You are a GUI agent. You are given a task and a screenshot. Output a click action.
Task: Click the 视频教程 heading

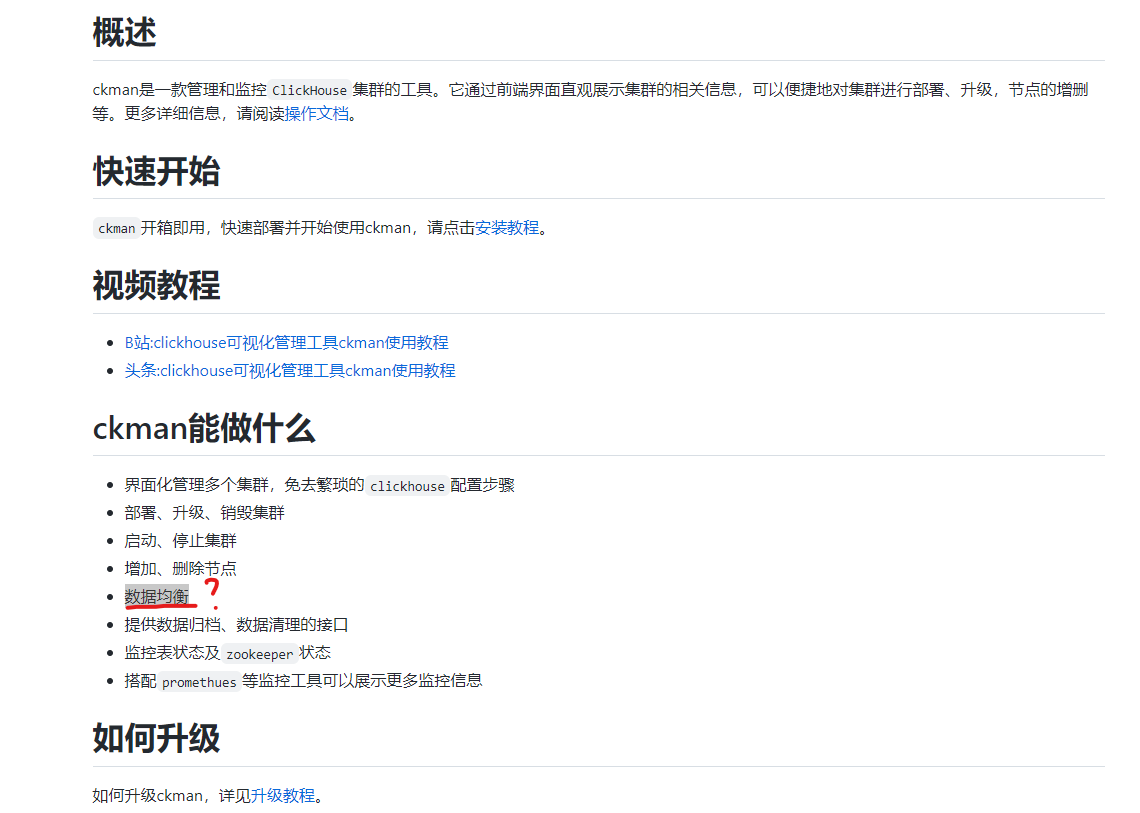[x=156, y=285]
